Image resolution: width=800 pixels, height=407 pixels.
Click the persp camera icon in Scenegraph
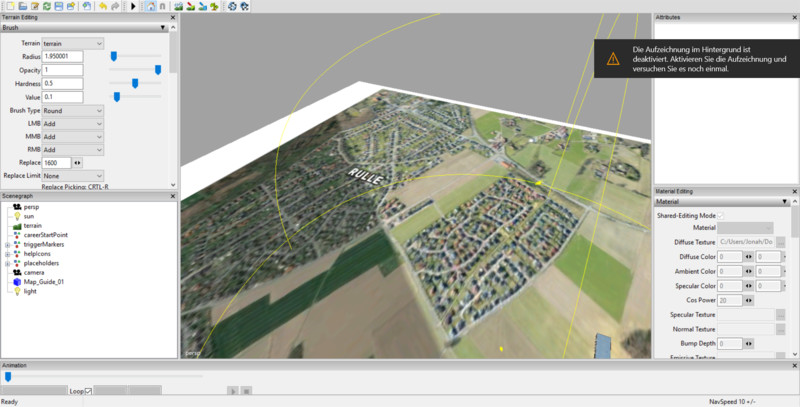click(17, 207)
